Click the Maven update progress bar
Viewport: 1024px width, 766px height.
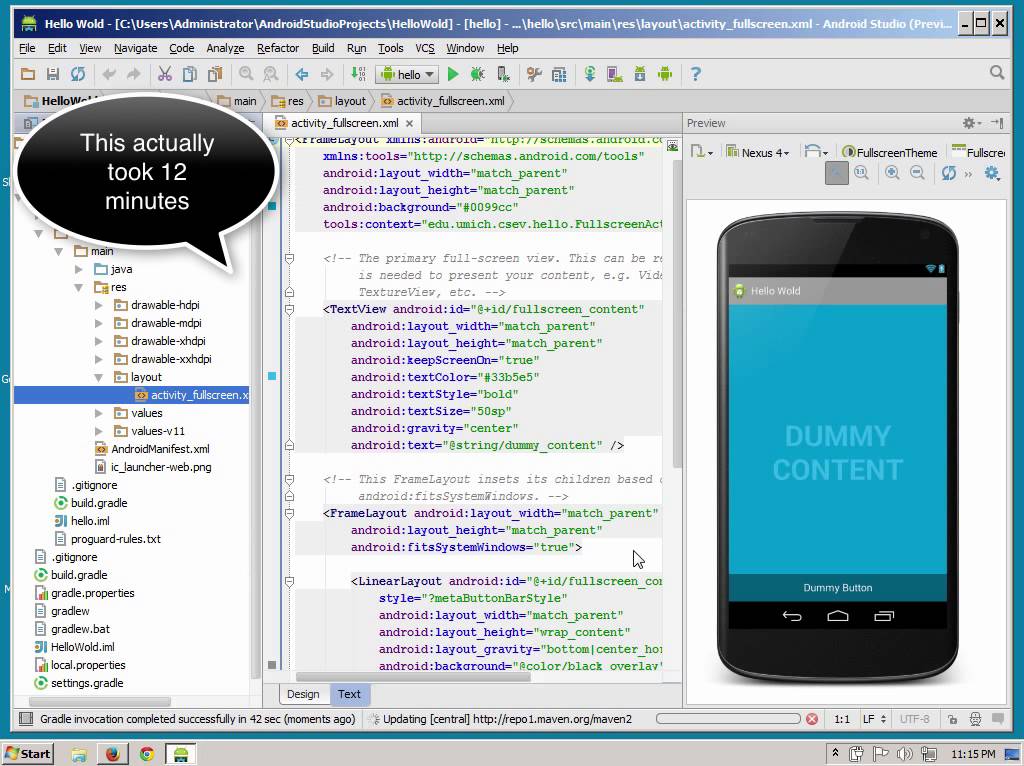tap(728, 718)
